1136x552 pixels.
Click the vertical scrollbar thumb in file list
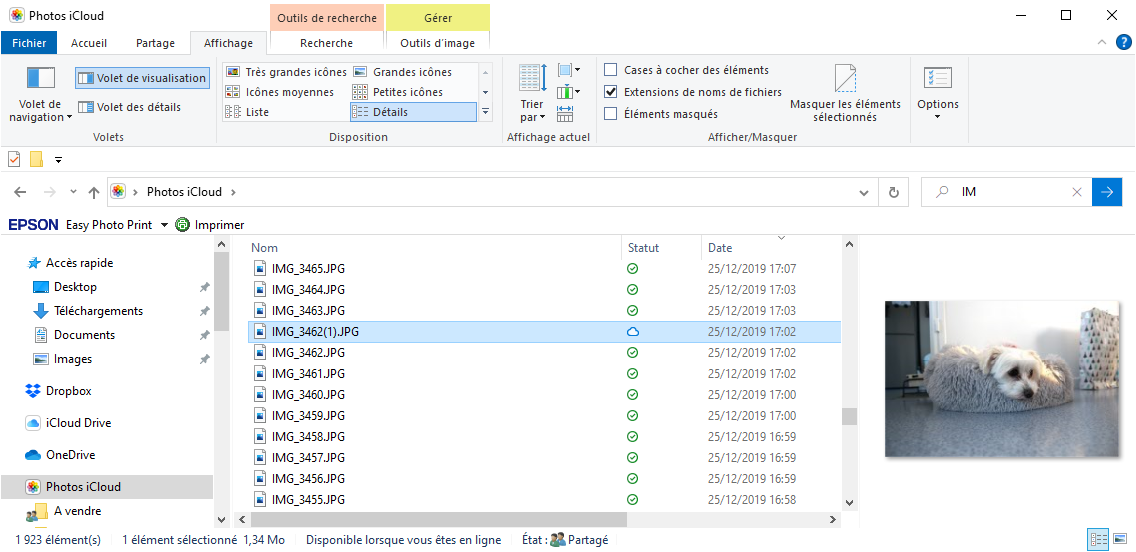[849, 416]
